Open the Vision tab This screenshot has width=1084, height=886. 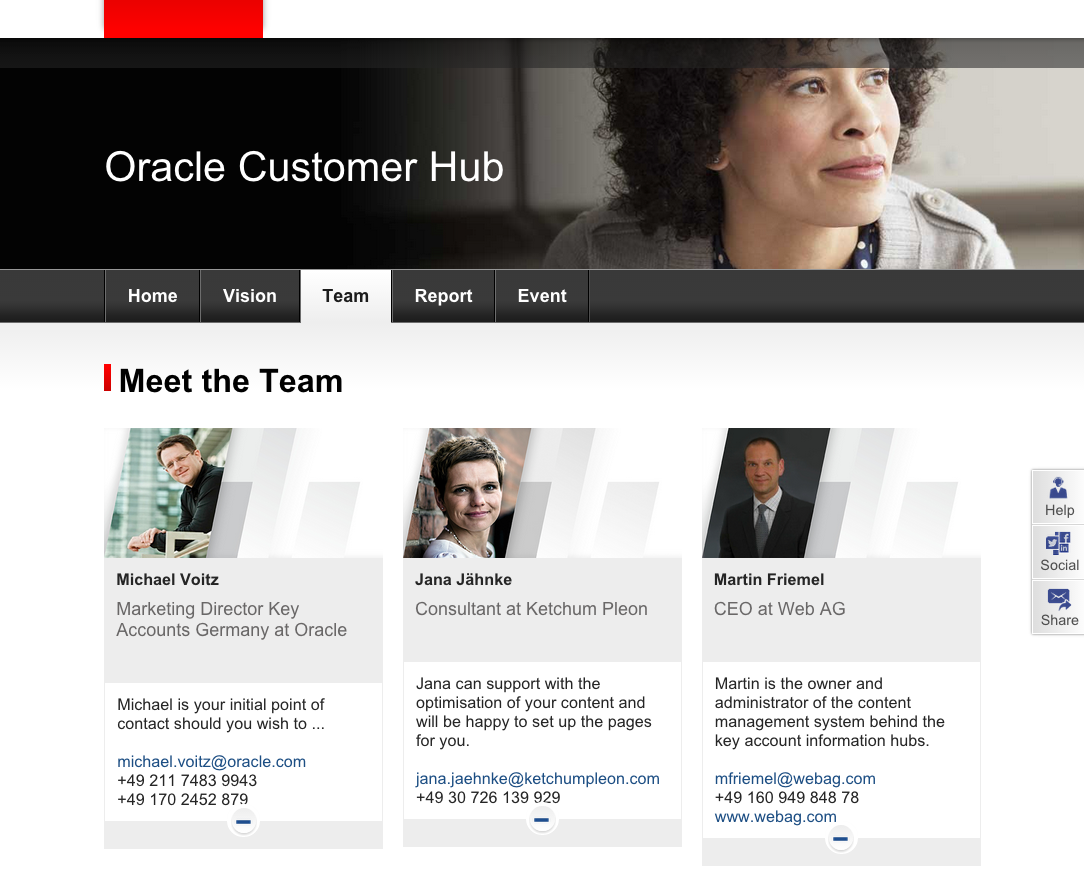[x=250, y=296]
